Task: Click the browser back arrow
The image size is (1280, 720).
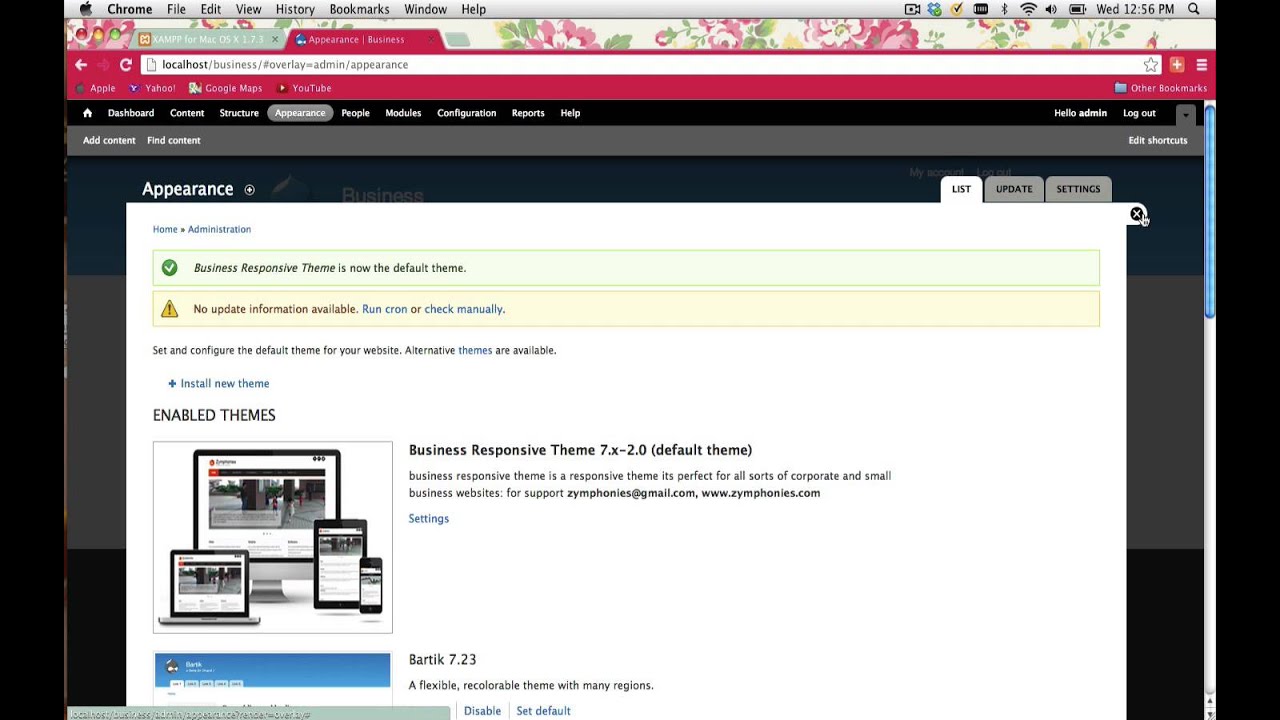Action: coord(81,64)
